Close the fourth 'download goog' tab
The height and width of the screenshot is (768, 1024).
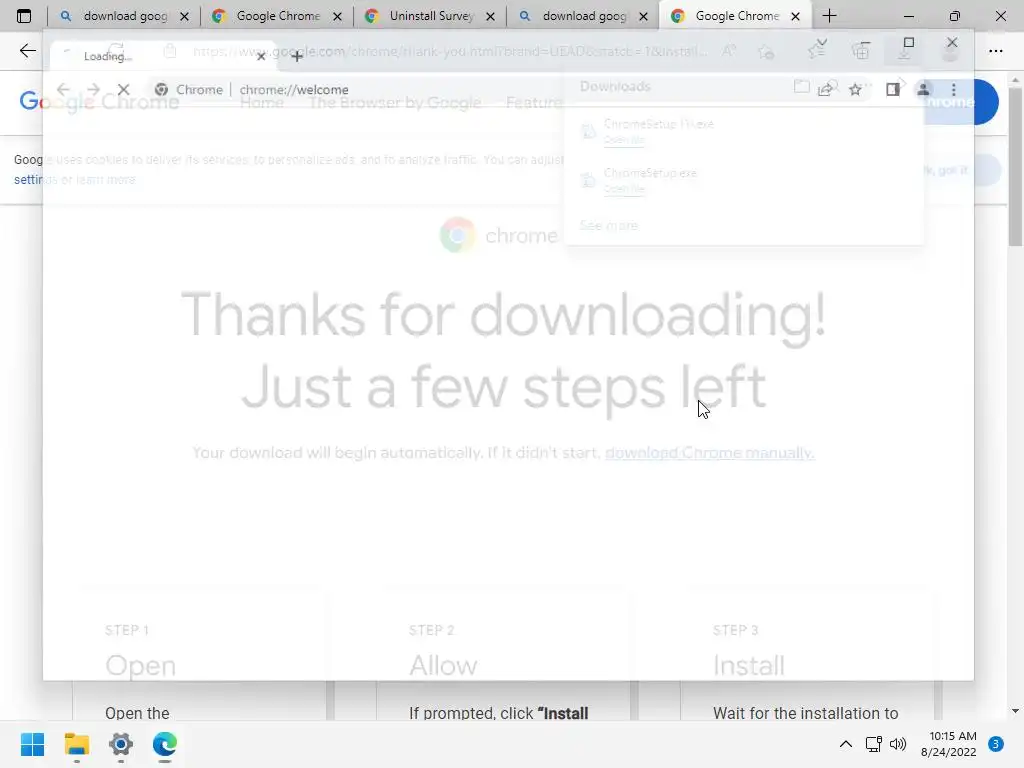643,16
